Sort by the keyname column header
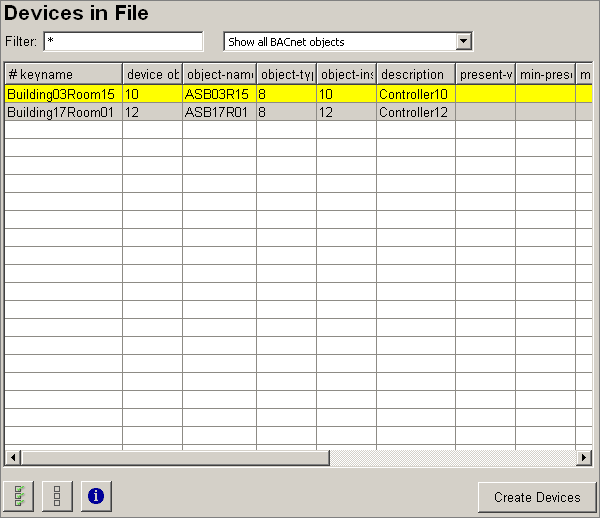 point(63,75)
